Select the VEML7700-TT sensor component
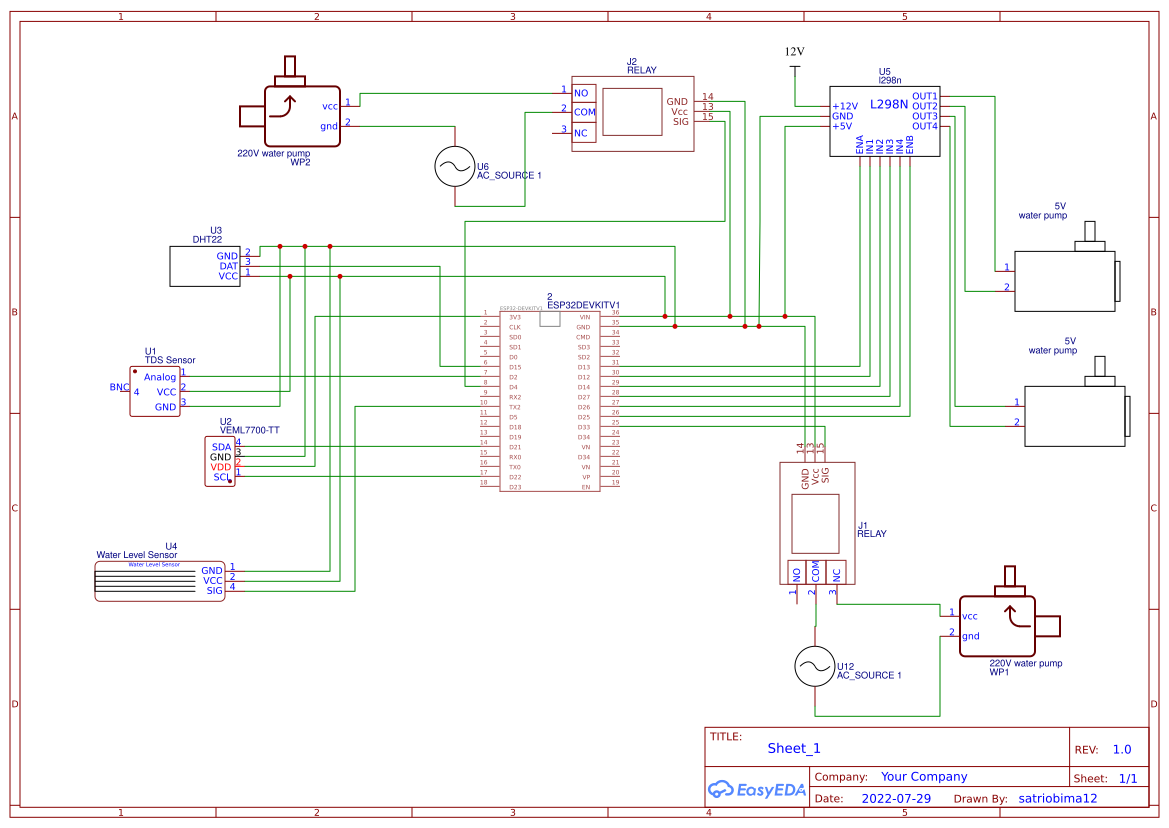Screen dimensions: 1169x828 pos(220,461)
